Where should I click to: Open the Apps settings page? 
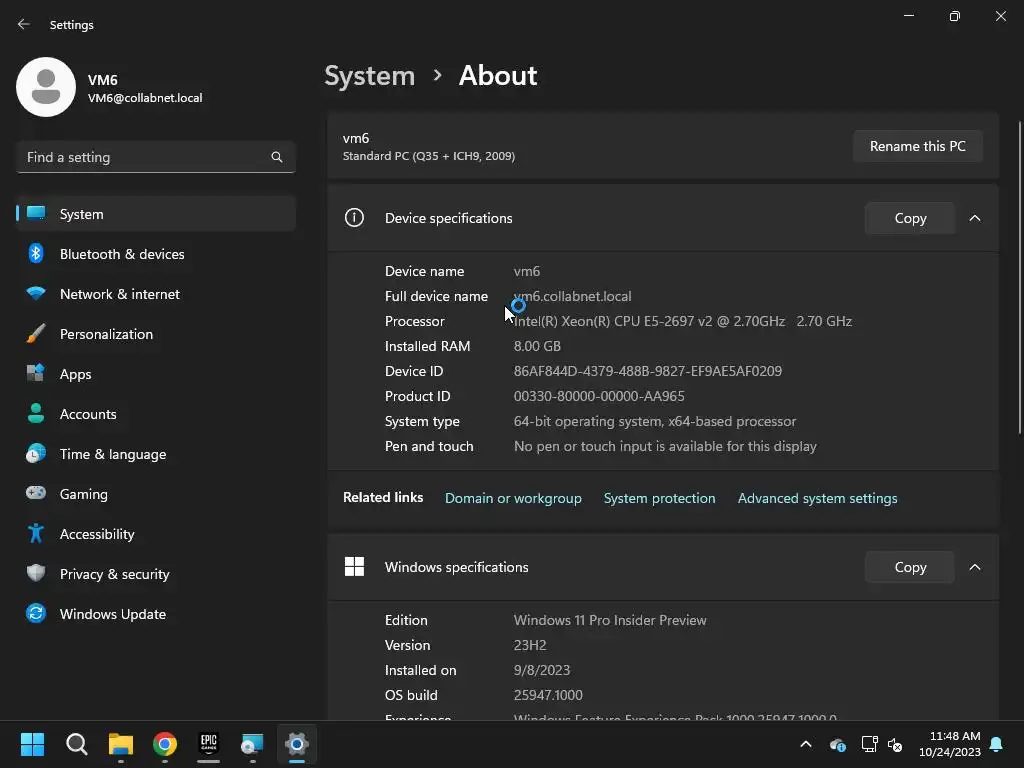pyautogui.click(x=155, y=374)
